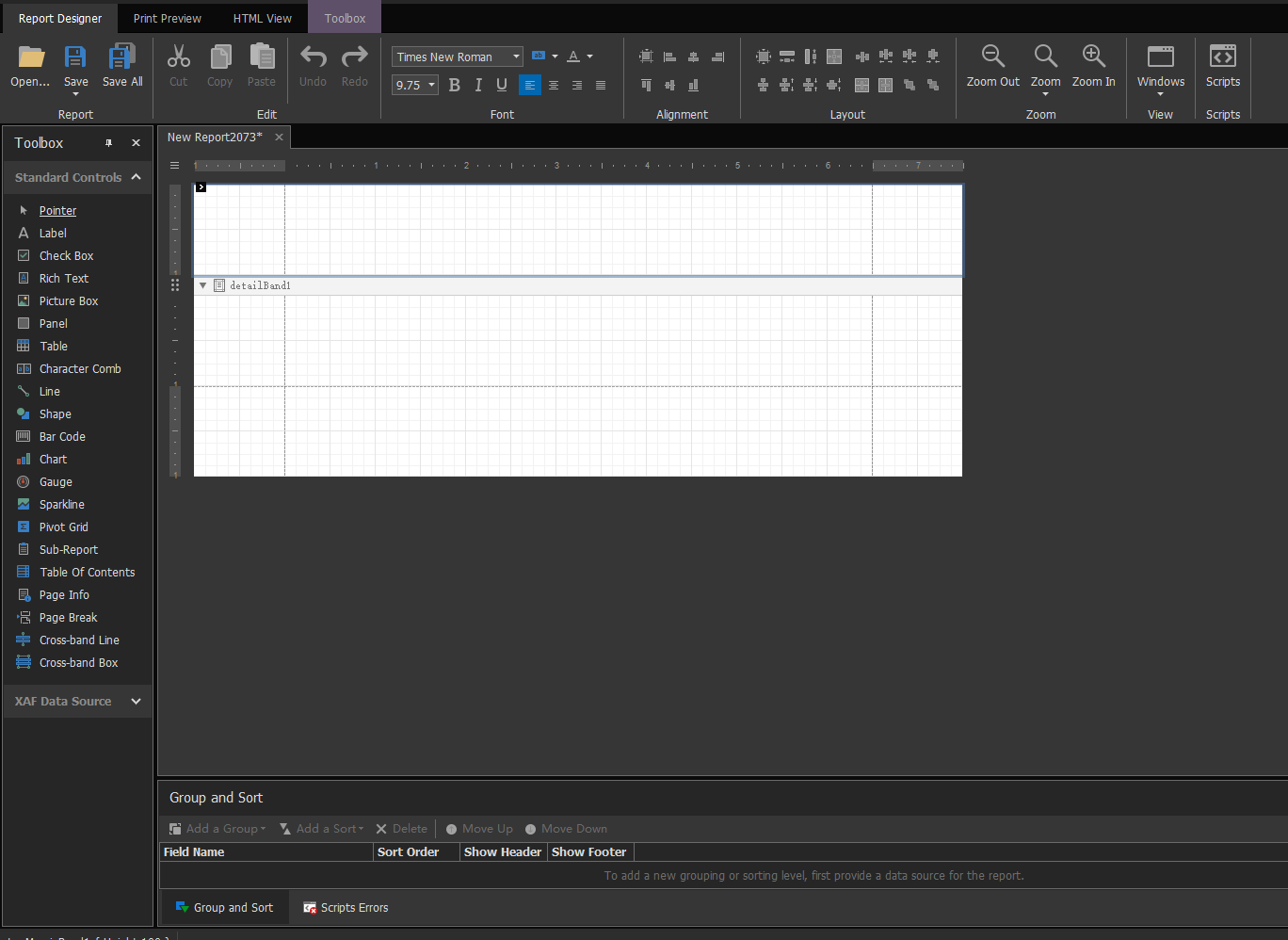Screen dimensions: 1288x940
Task: Select the Group and Sort bottom tab
Action: pos(224,908)
